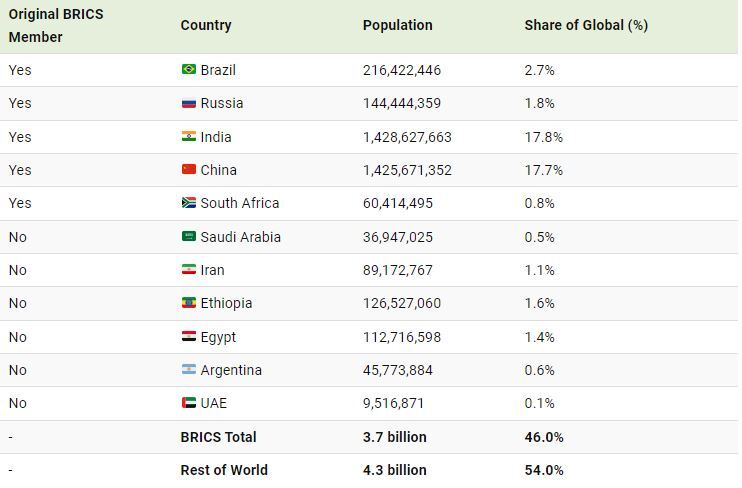Sort by the Population column header

pyautogui.click(x=398, y=25)
